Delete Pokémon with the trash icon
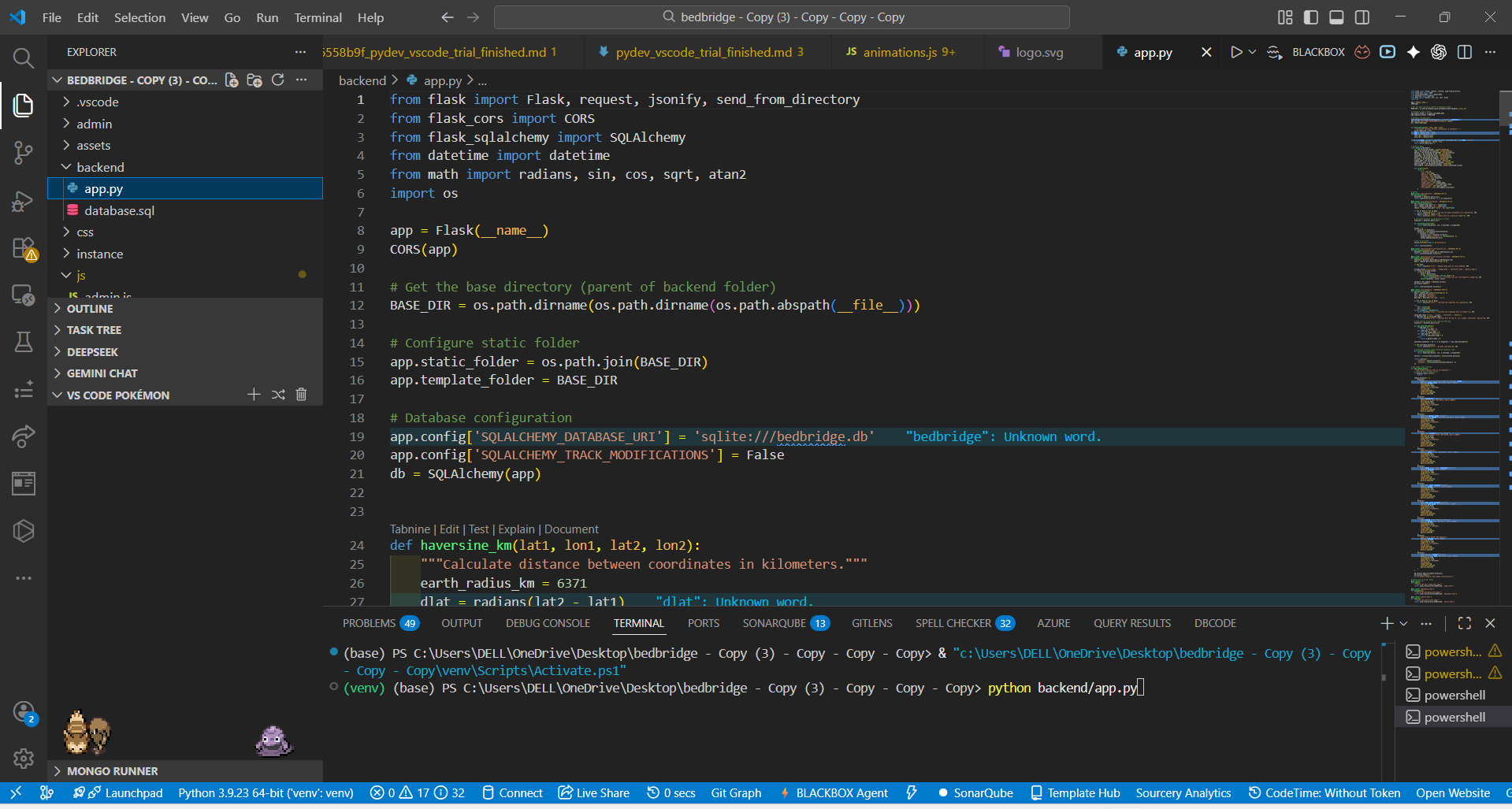 point(301,395)
